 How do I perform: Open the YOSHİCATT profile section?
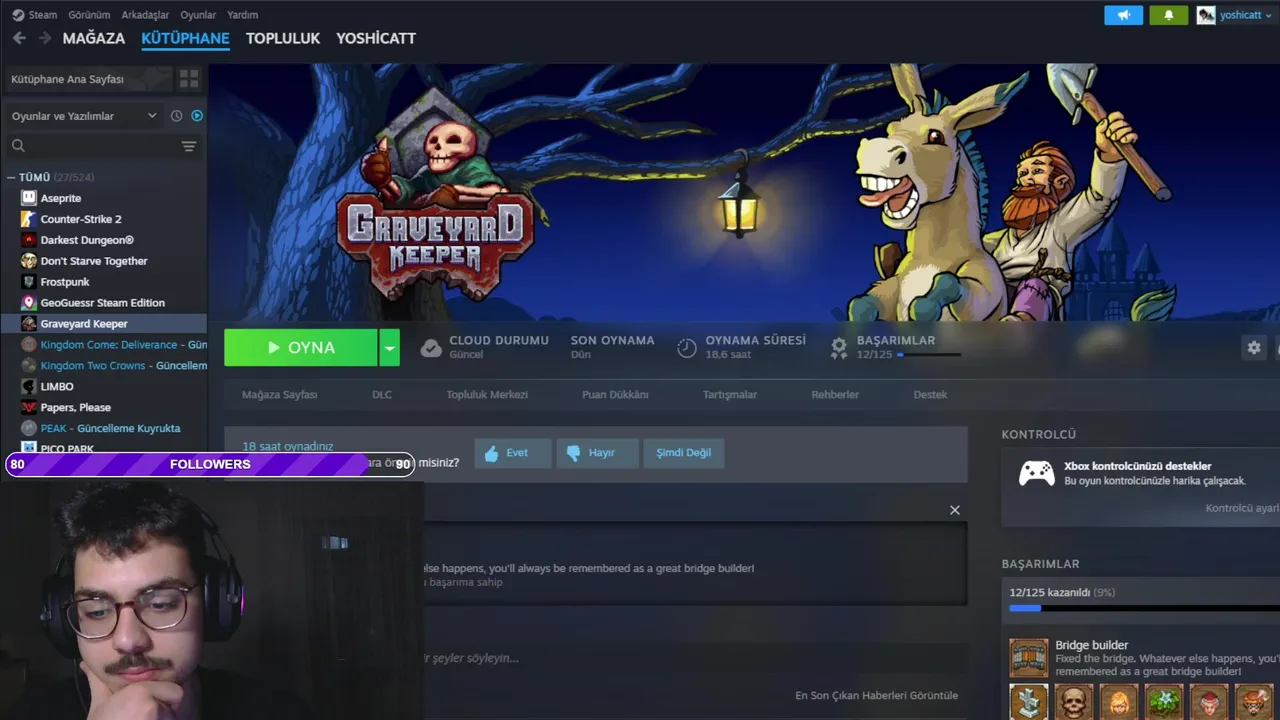coord(376,38)
